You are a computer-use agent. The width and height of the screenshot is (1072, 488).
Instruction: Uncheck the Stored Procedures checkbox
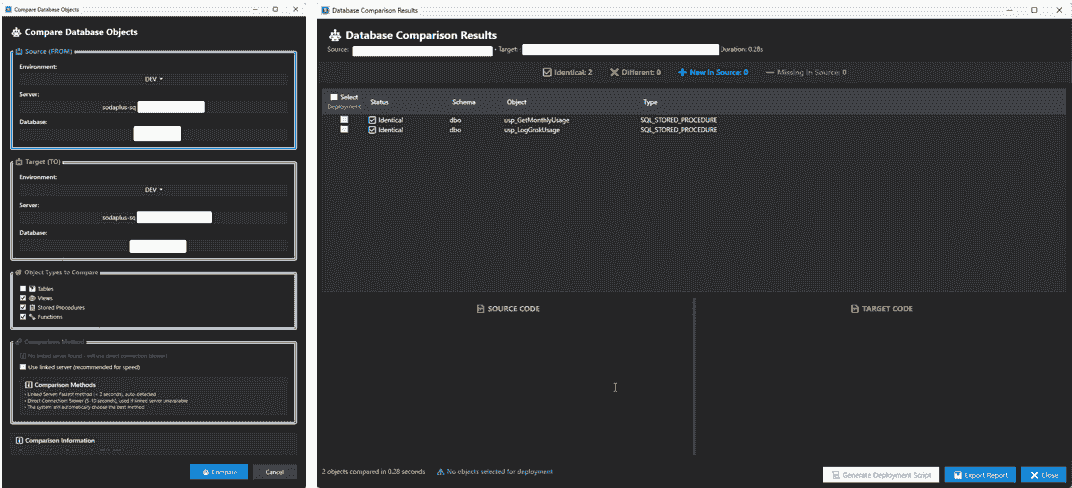23,307
